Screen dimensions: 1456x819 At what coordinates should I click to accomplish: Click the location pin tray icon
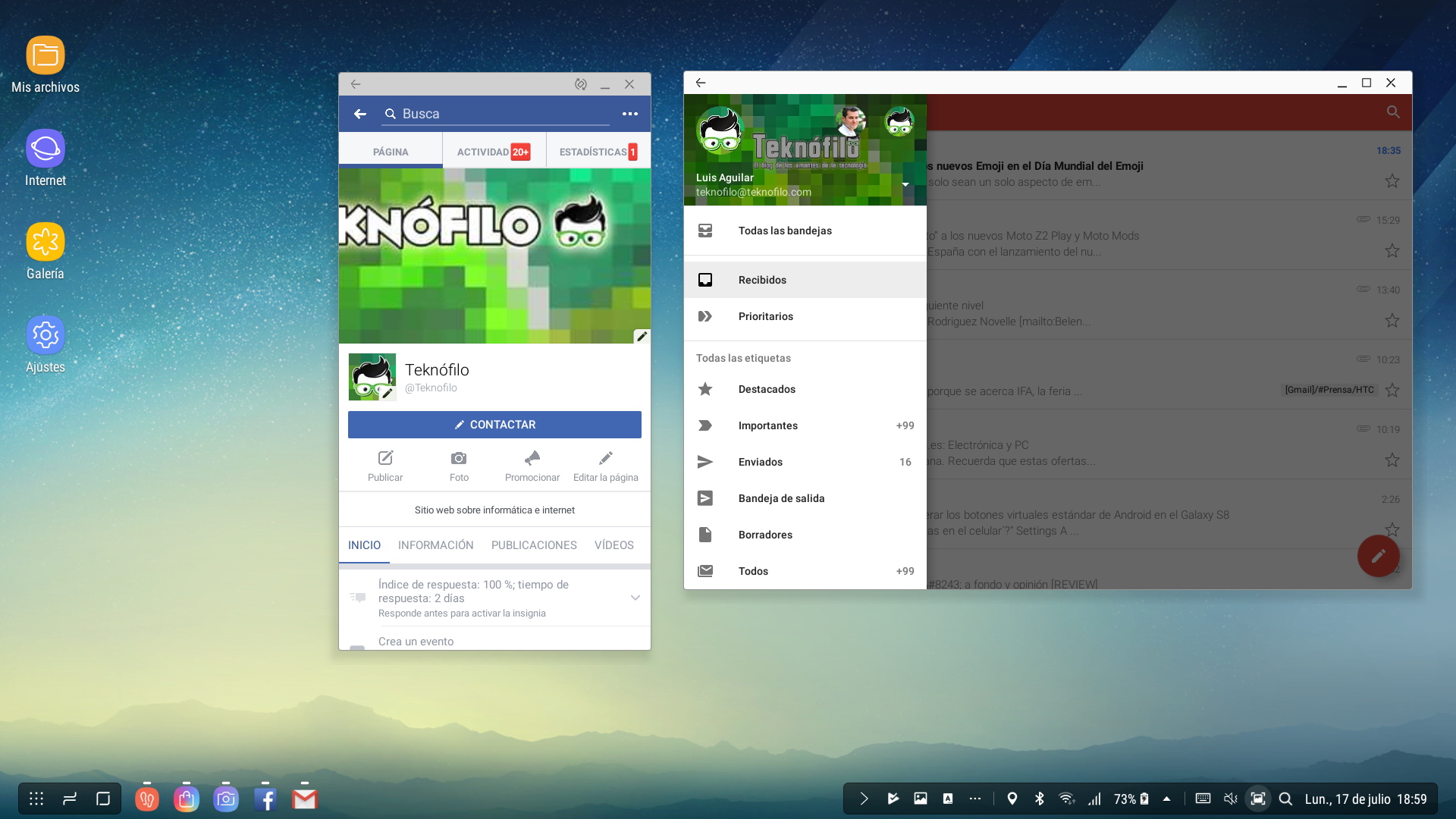tap(1012, 799)
